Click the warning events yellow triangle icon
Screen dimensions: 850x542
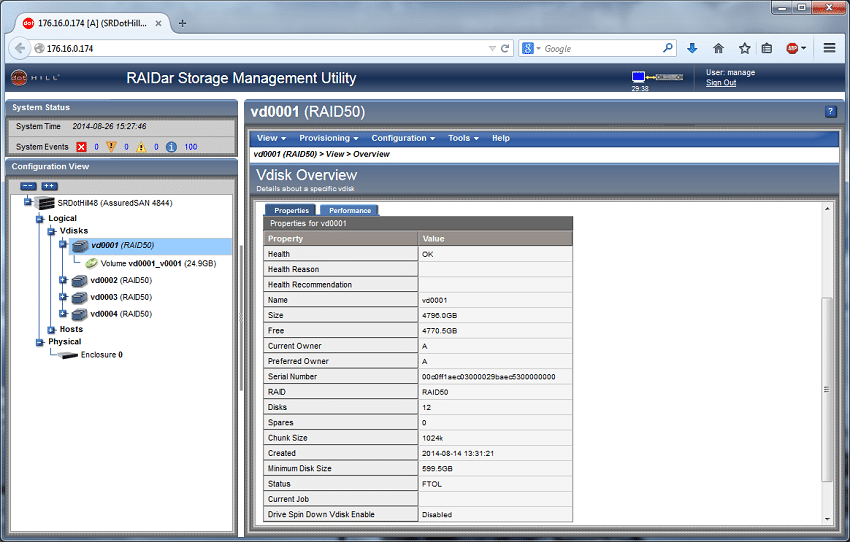141,147
